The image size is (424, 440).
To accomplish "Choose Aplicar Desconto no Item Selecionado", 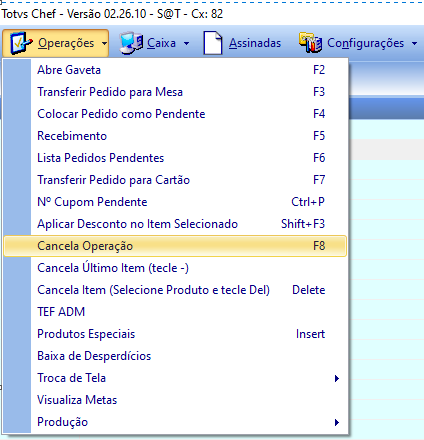I will (175, 224).
